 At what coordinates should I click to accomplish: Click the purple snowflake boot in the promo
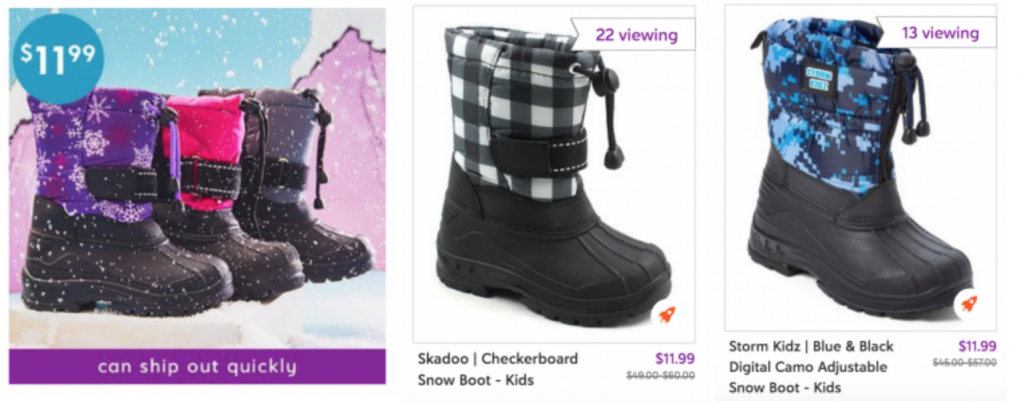pos(100,200)
